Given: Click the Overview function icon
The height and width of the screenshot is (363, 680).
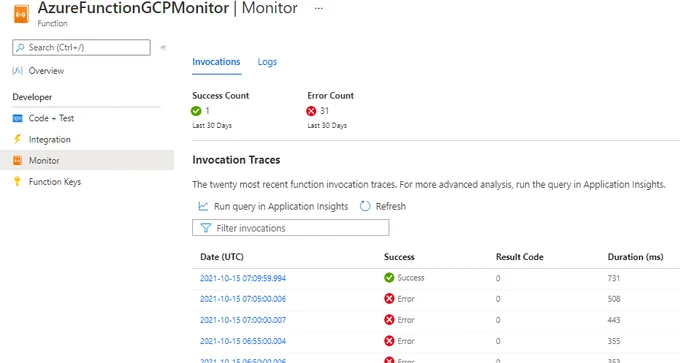Looking at the screenshot, I should click(x=17, y=71).
